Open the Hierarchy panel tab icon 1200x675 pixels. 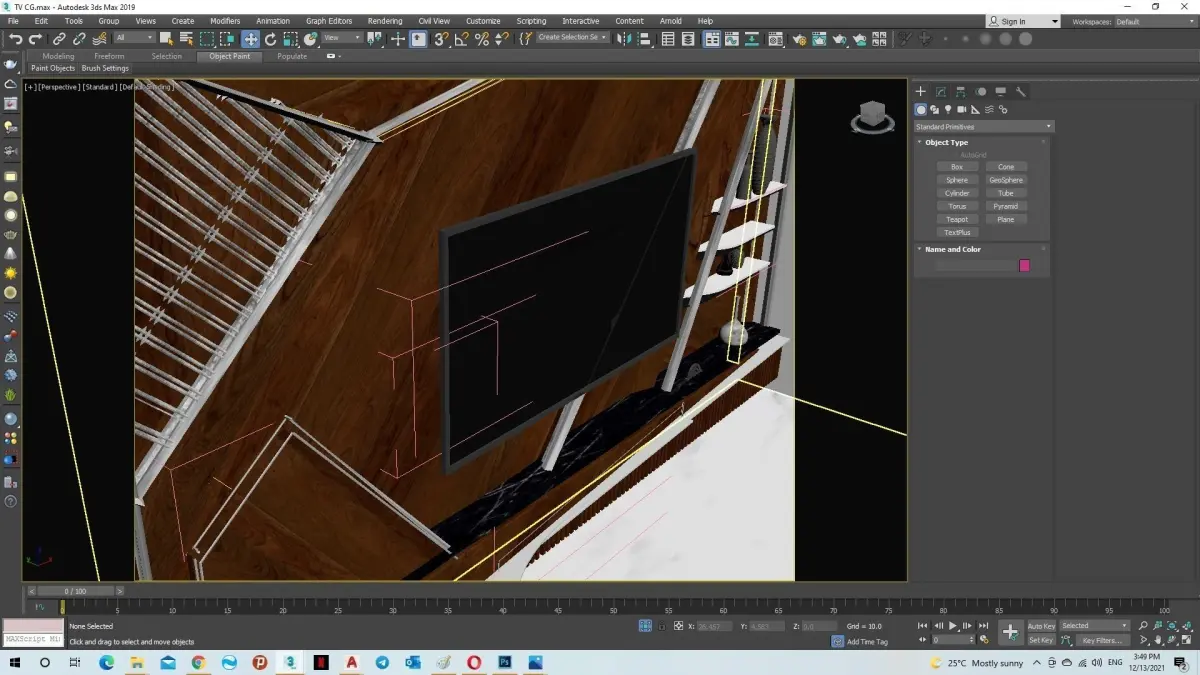961,91
